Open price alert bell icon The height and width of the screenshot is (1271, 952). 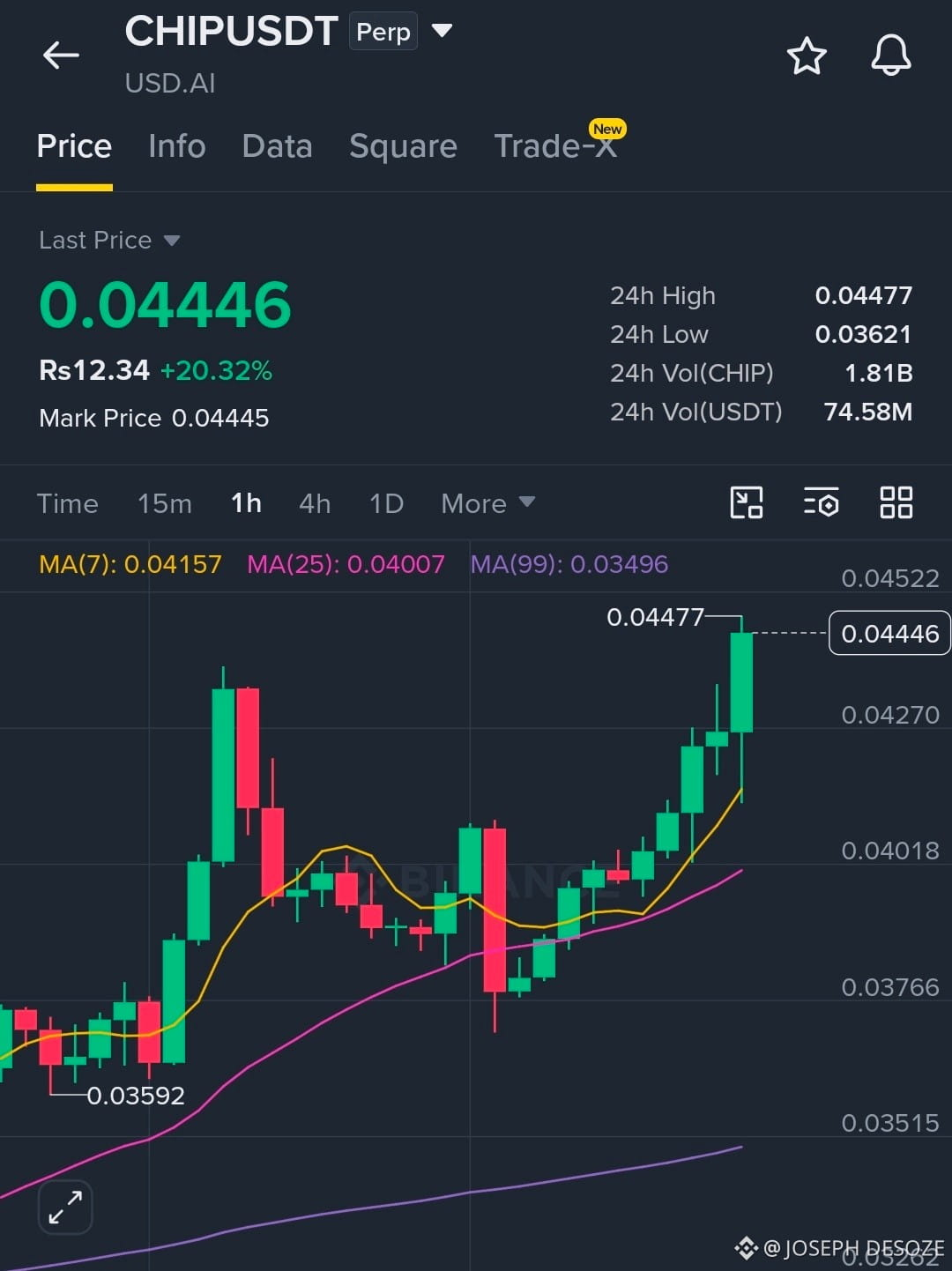coord(891,56)
